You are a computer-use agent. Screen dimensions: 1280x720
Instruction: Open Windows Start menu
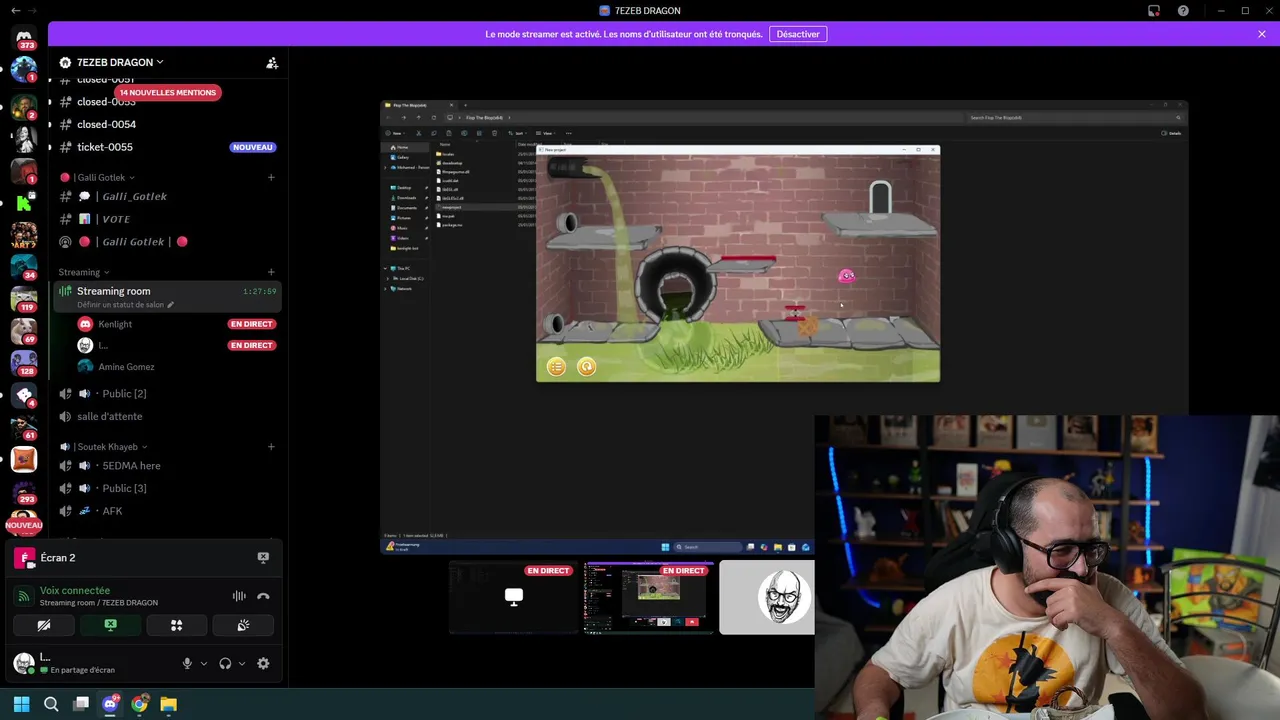click(21, 704)
